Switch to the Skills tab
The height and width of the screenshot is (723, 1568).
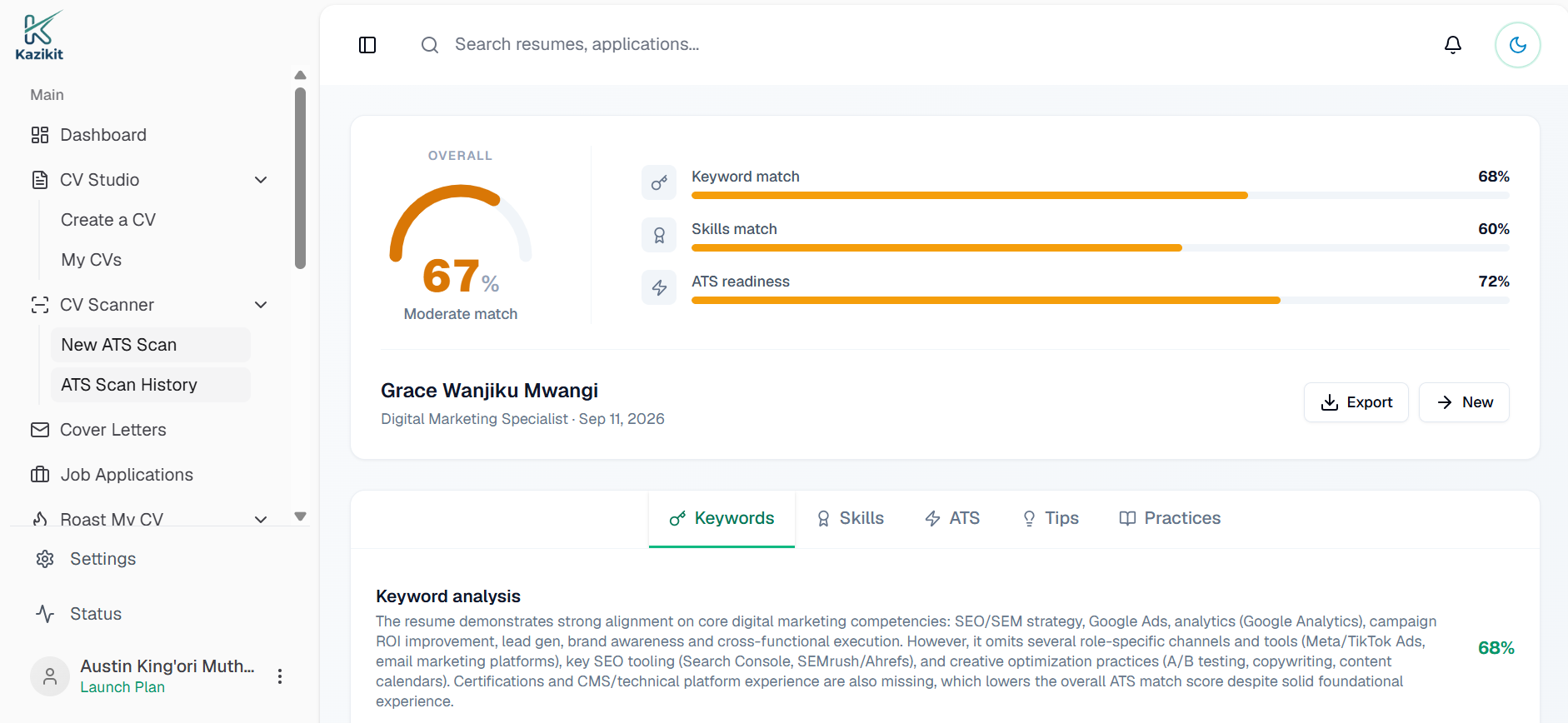click(x=850, y=519)
